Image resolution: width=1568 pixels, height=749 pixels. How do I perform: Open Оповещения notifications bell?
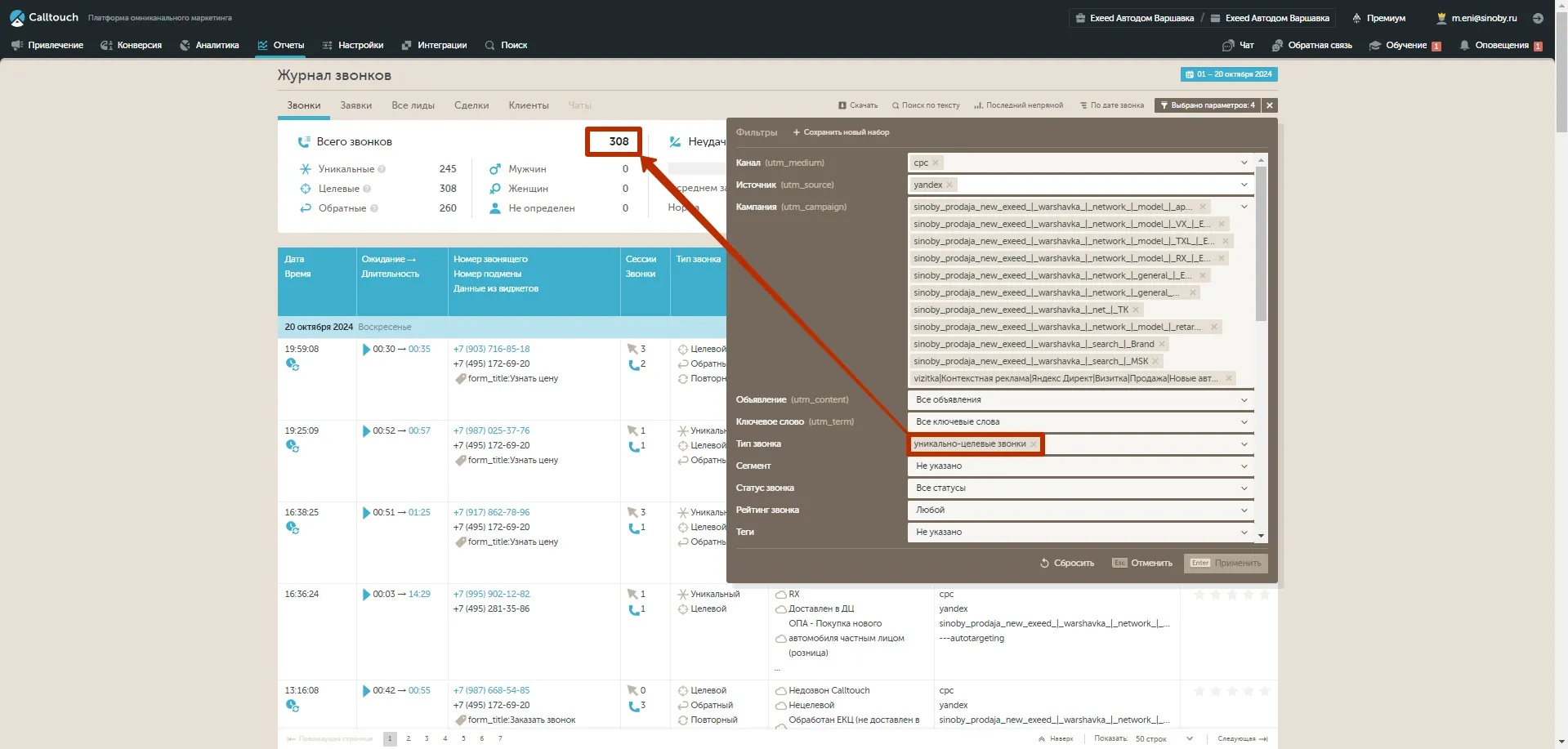click(1464, 46)
